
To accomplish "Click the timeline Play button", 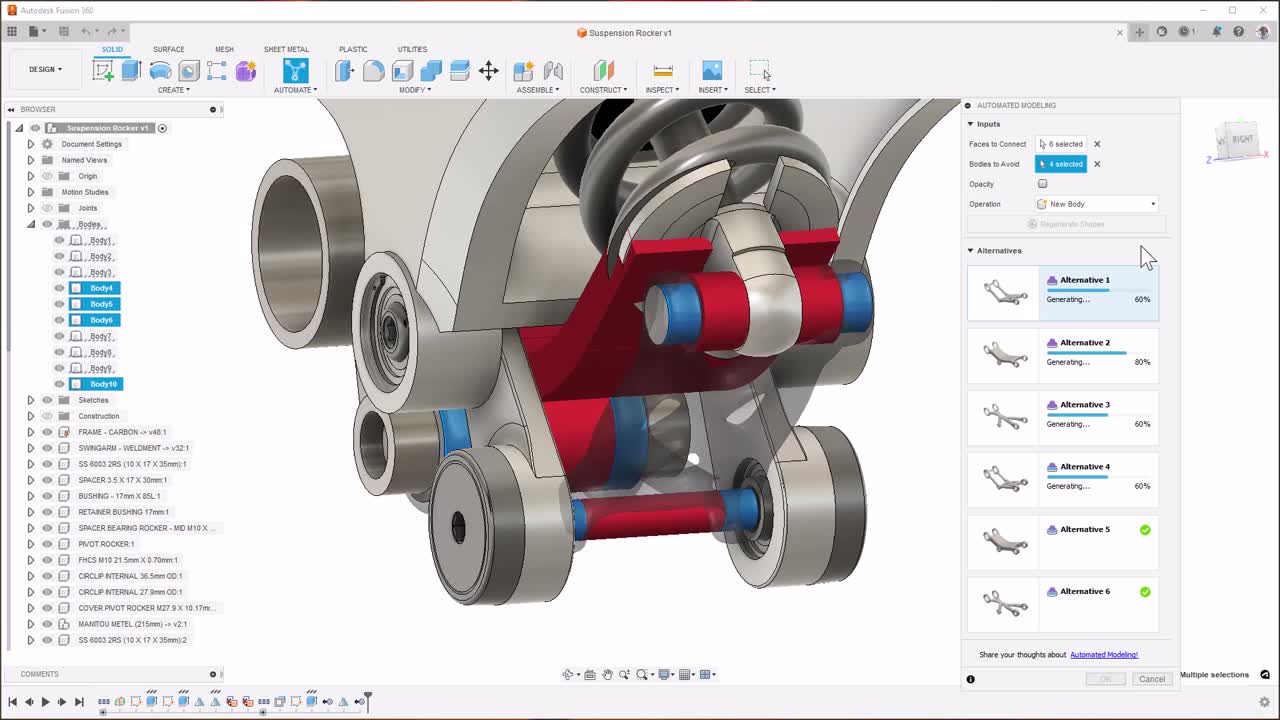I will [45, 702].
